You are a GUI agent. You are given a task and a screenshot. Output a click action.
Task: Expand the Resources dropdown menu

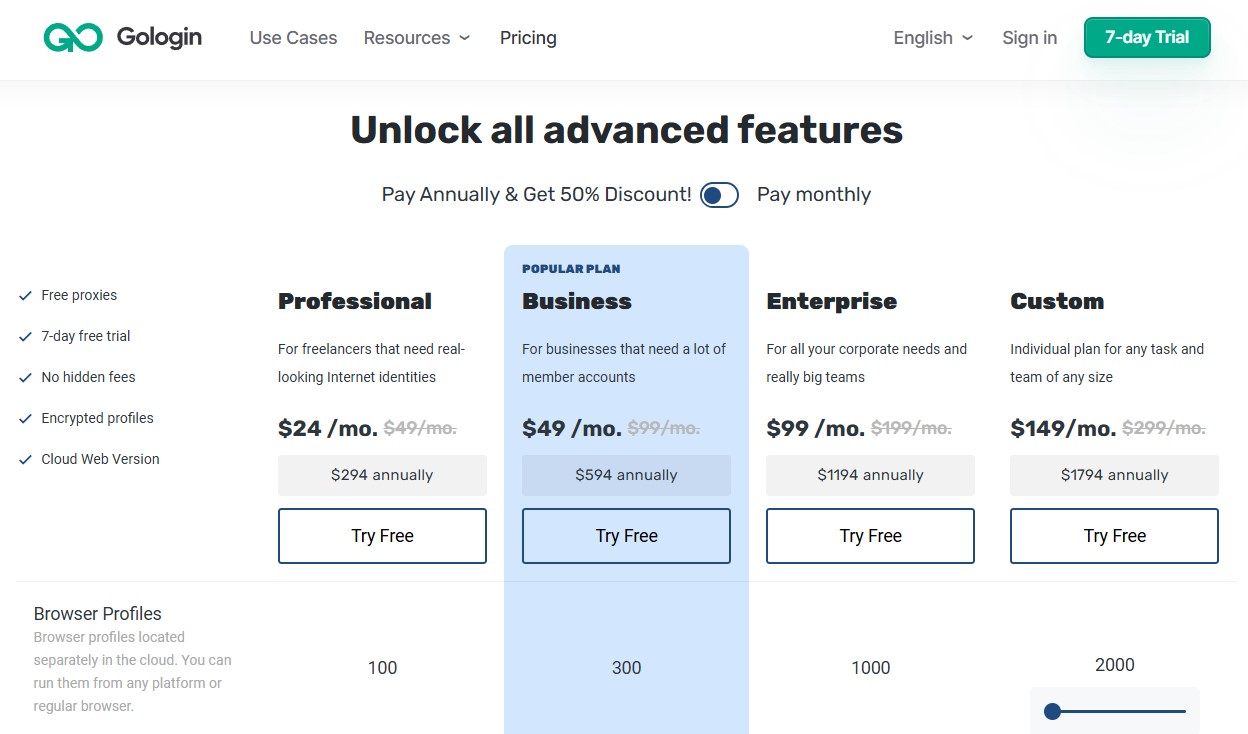coord(416,38)
